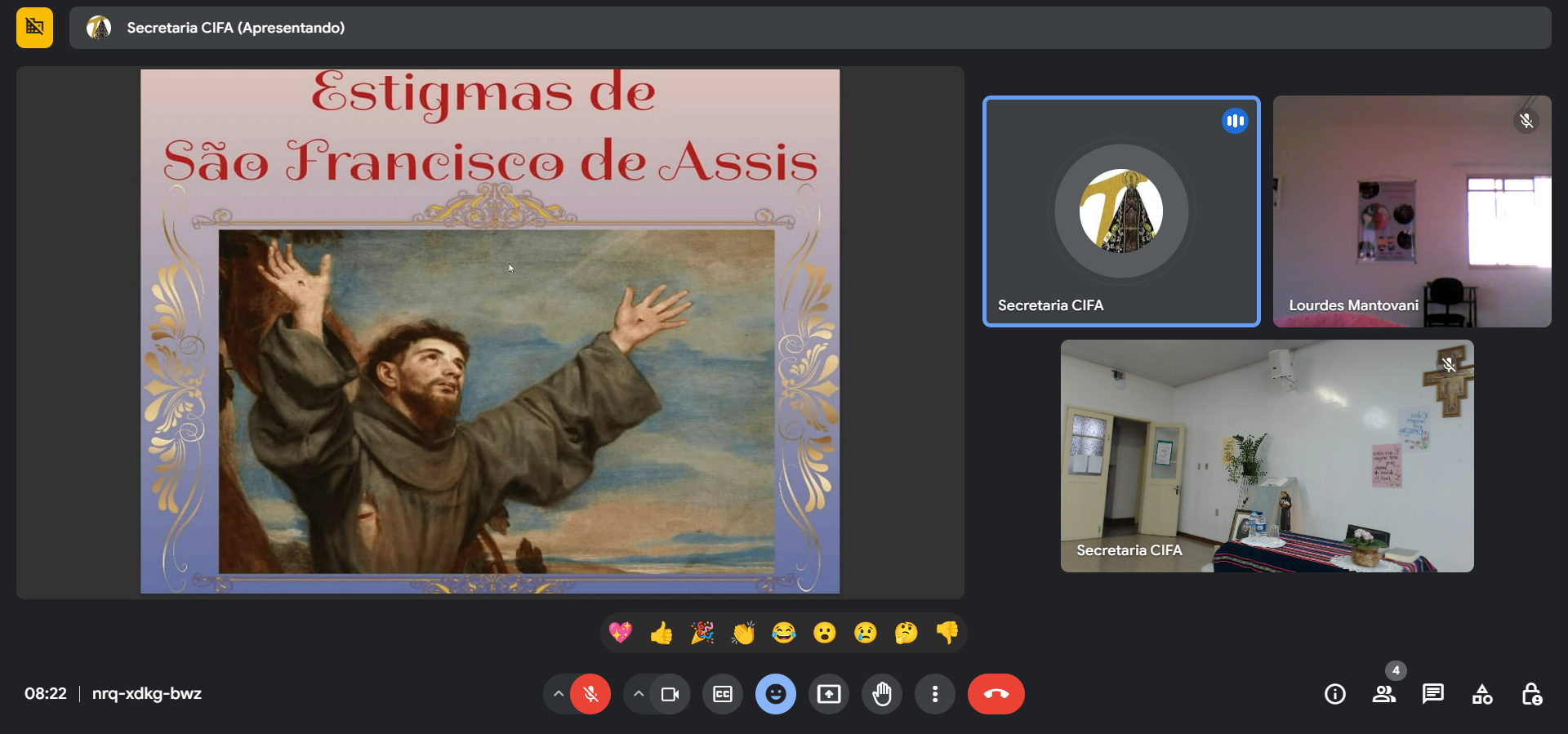Image resolution: width=1568 pixels, height=734 pixels.
Task: Show the participants list
Action: 1383,694
